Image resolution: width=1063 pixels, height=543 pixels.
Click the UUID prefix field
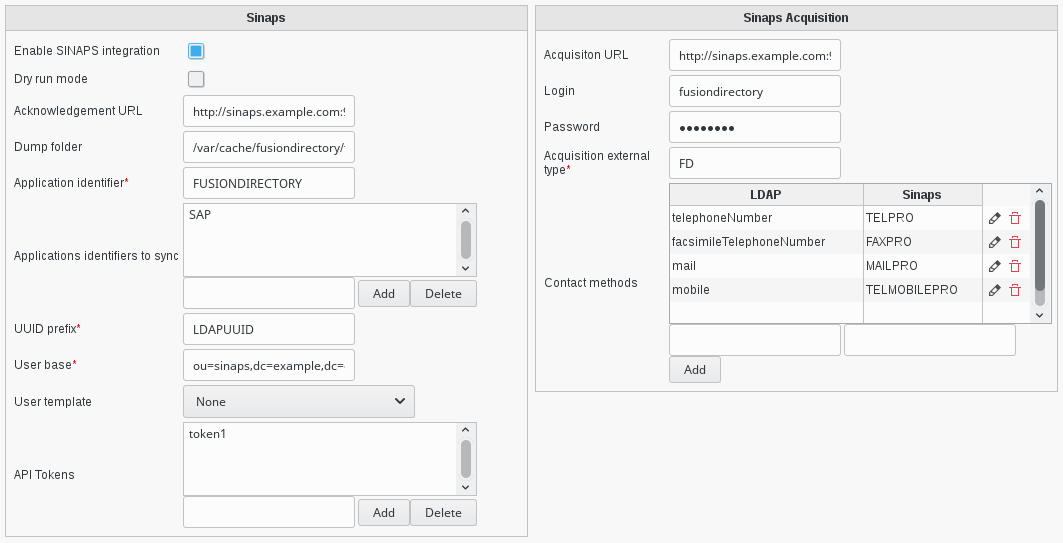point(268,329)
